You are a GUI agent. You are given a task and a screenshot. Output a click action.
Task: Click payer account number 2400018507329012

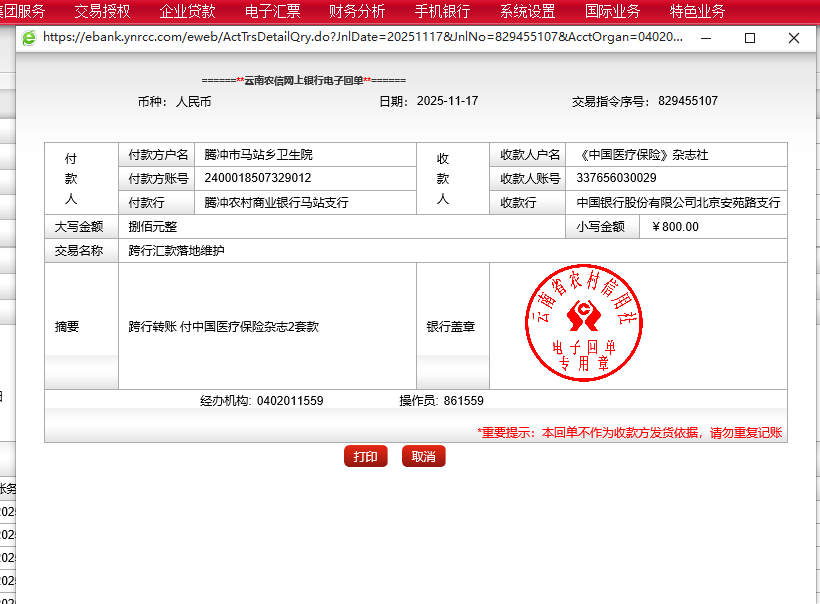click(x=257, y=178)
